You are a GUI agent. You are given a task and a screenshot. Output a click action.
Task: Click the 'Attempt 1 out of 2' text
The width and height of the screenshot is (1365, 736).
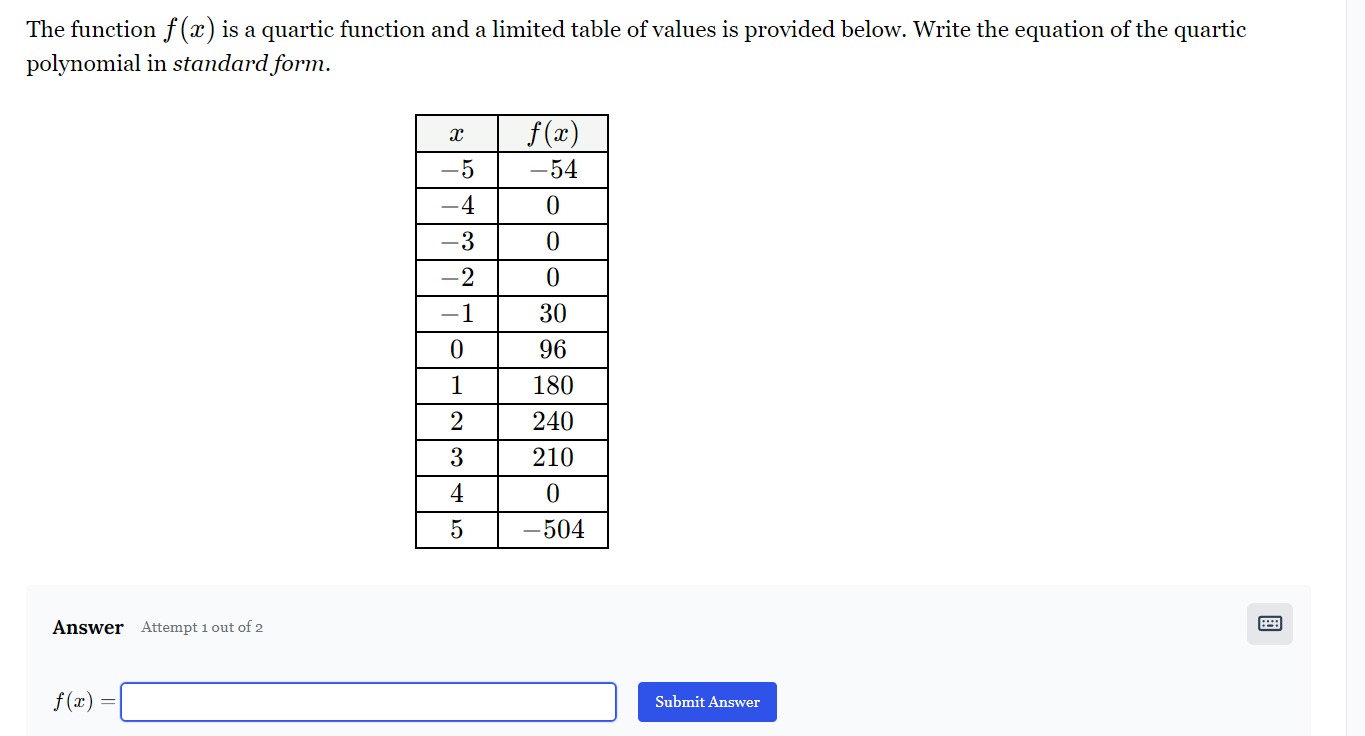(x=202, y=627)
